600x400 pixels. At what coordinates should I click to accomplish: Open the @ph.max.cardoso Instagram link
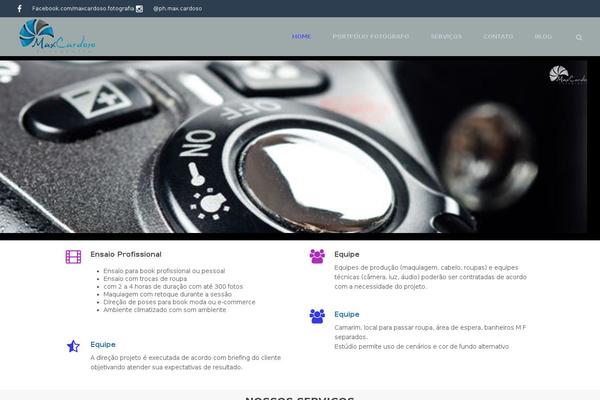178,8
